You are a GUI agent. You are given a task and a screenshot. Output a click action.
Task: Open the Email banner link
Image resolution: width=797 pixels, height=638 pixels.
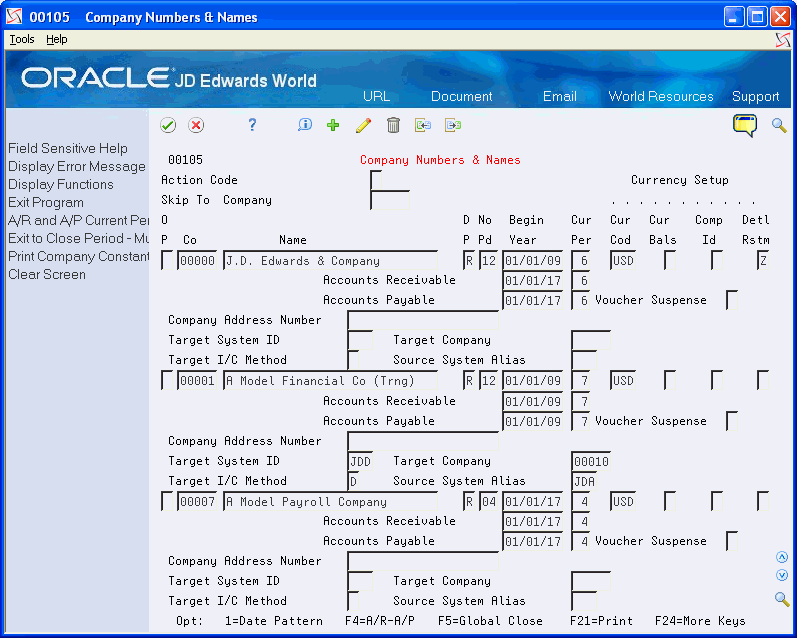tap(560, 96)
